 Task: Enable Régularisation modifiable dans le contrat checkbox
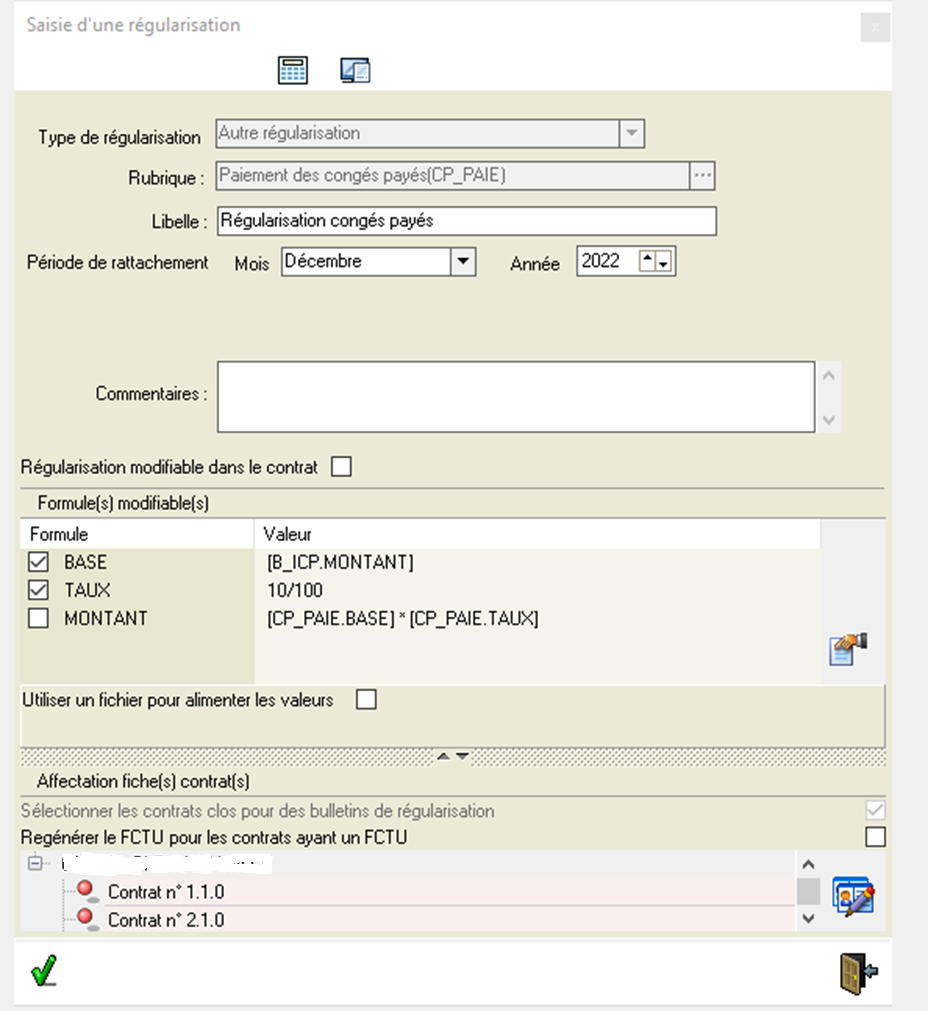tap(341, 467)
